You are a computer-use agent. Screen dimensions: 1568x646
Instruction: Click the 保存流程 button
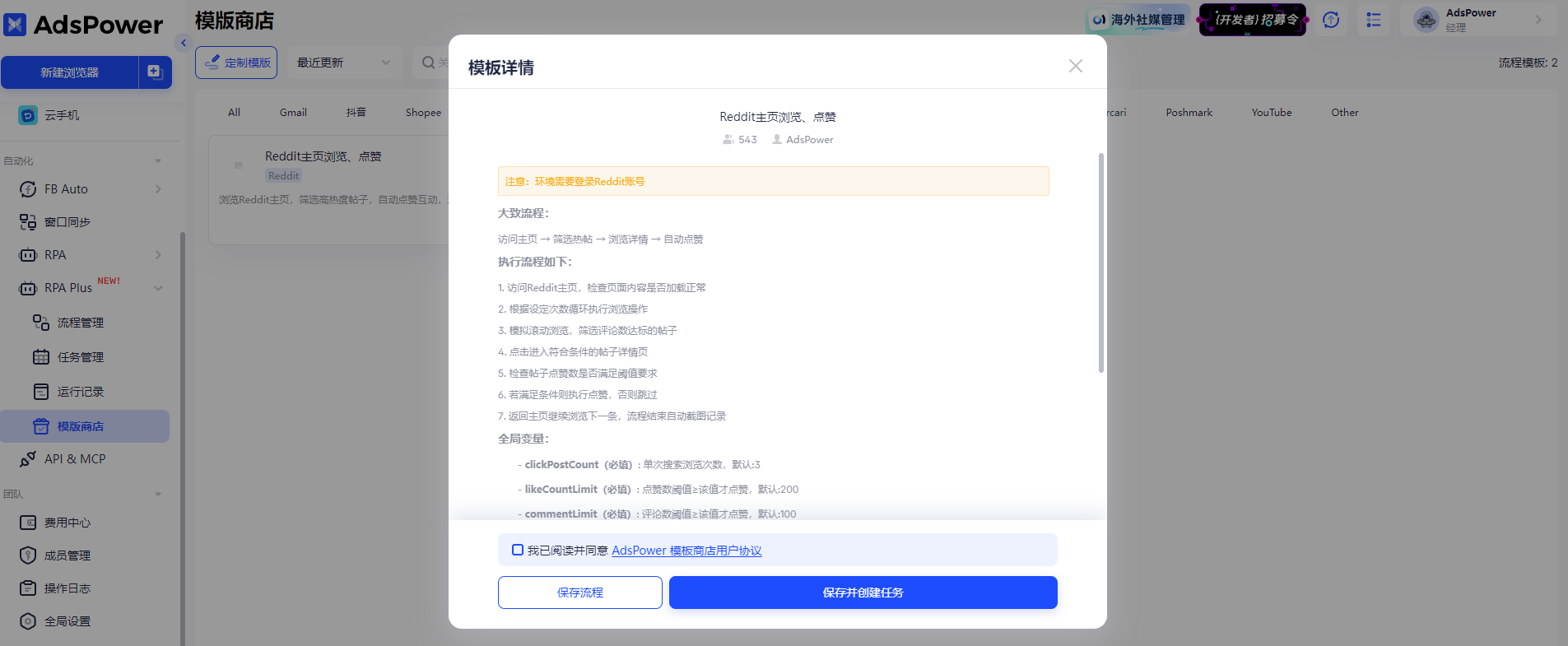point(580,593)
